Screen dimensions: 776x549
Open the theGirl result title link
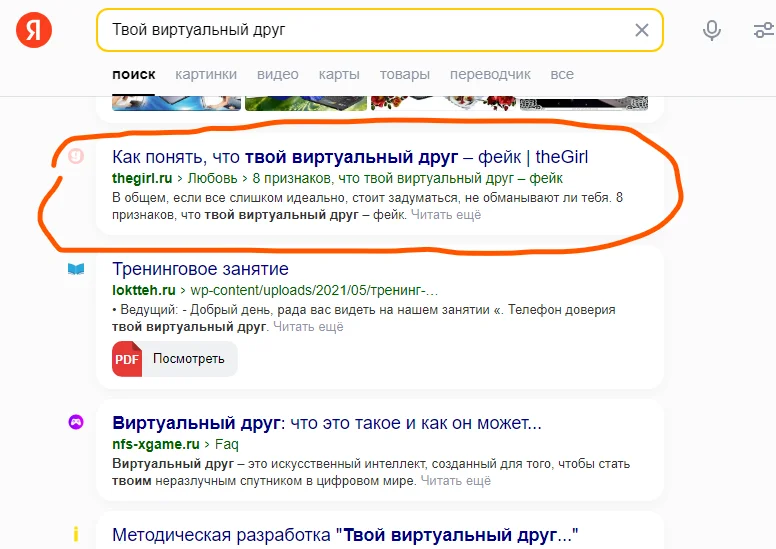[x=350, y=157]
